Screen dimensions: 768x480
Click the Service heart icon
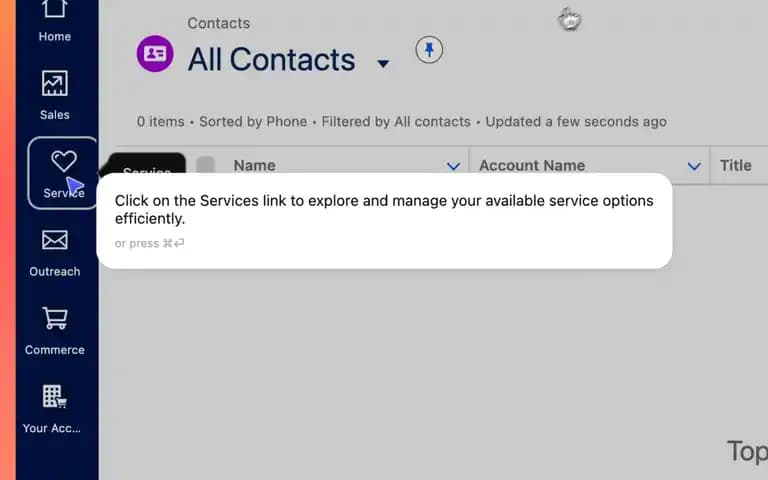coord(64,161)
